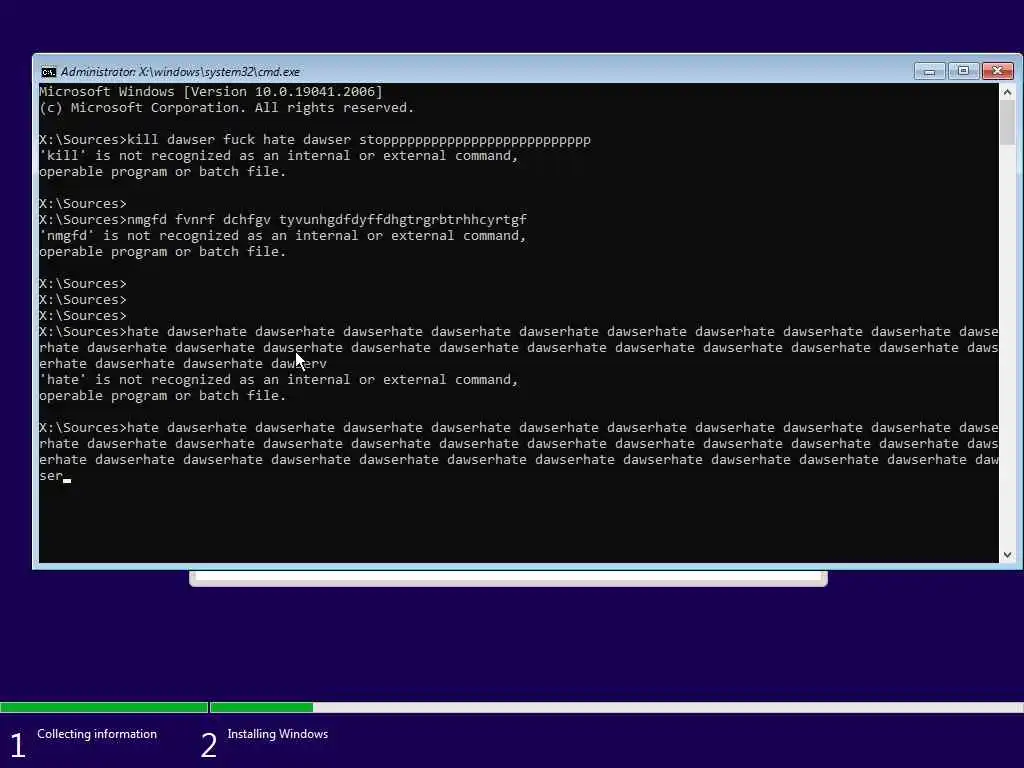Screen dimensions: 1024x768
Task: Click the "ser" text at the console cursor
Action: [x=51, y=475]
